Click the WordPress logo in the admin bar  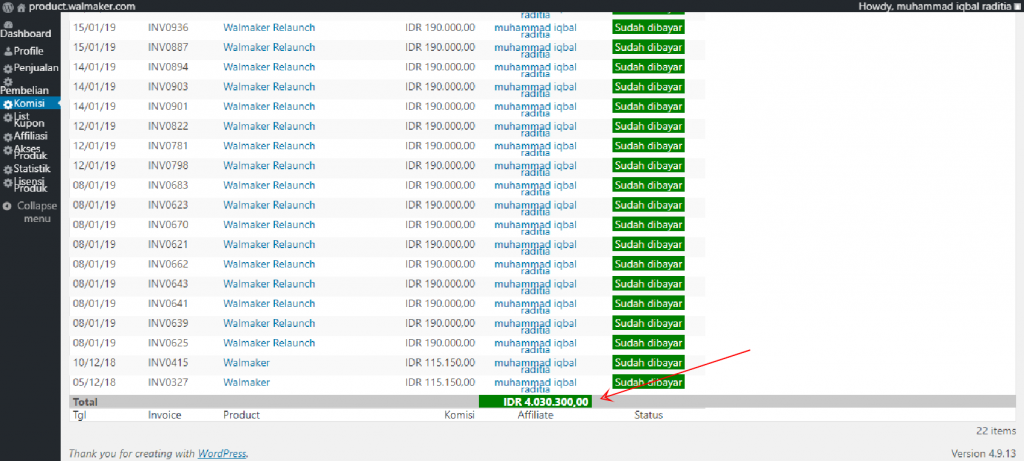click(8, 7)
